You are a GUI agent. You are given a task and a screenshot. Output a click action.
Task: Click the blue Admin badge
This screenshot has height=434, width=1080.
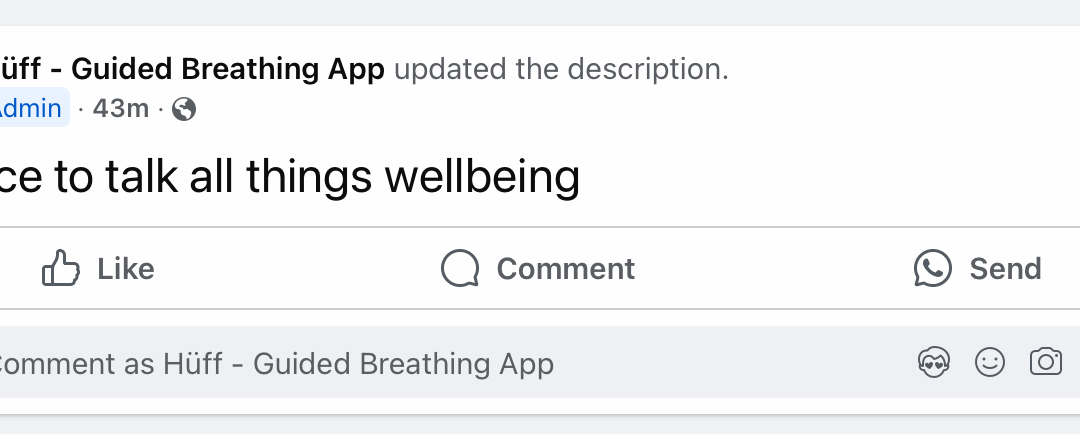pyautogui.click(x=31, y=108)
